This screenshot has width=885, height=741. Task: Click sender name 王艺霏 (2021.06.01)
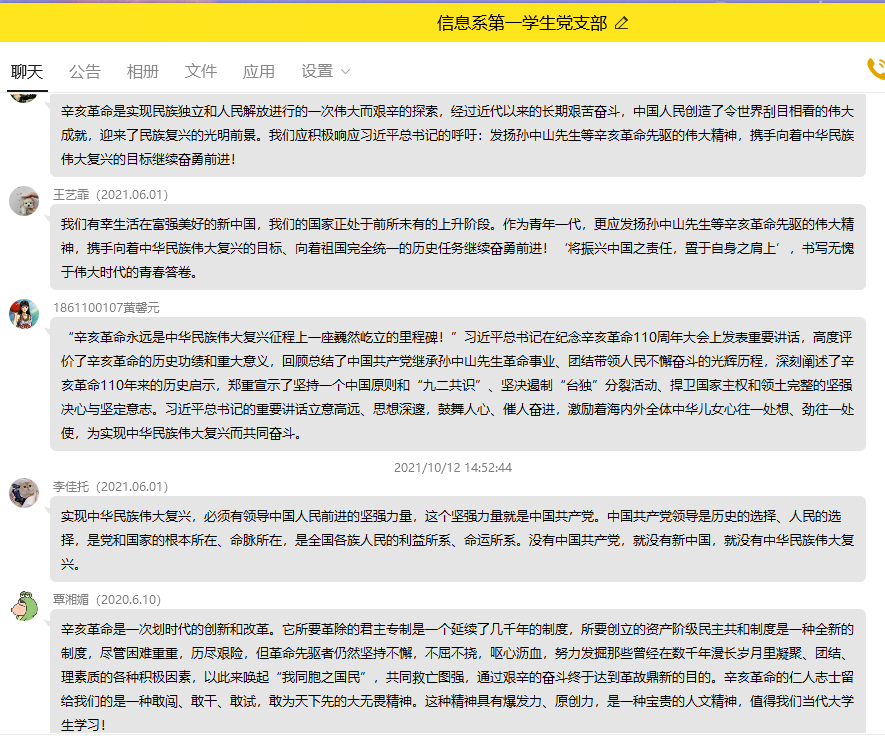tap(111, 194)
